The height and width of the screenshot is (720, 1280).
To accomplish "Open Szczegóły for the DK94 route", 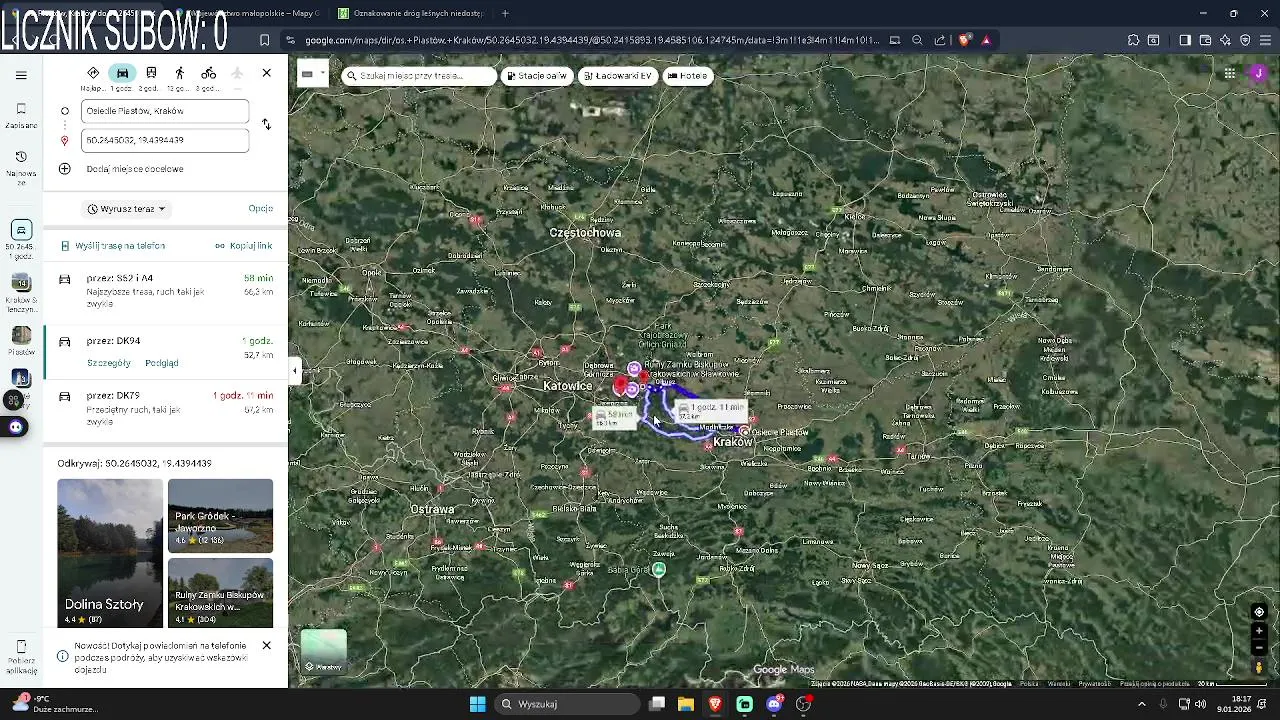I will tap(109, 363).
